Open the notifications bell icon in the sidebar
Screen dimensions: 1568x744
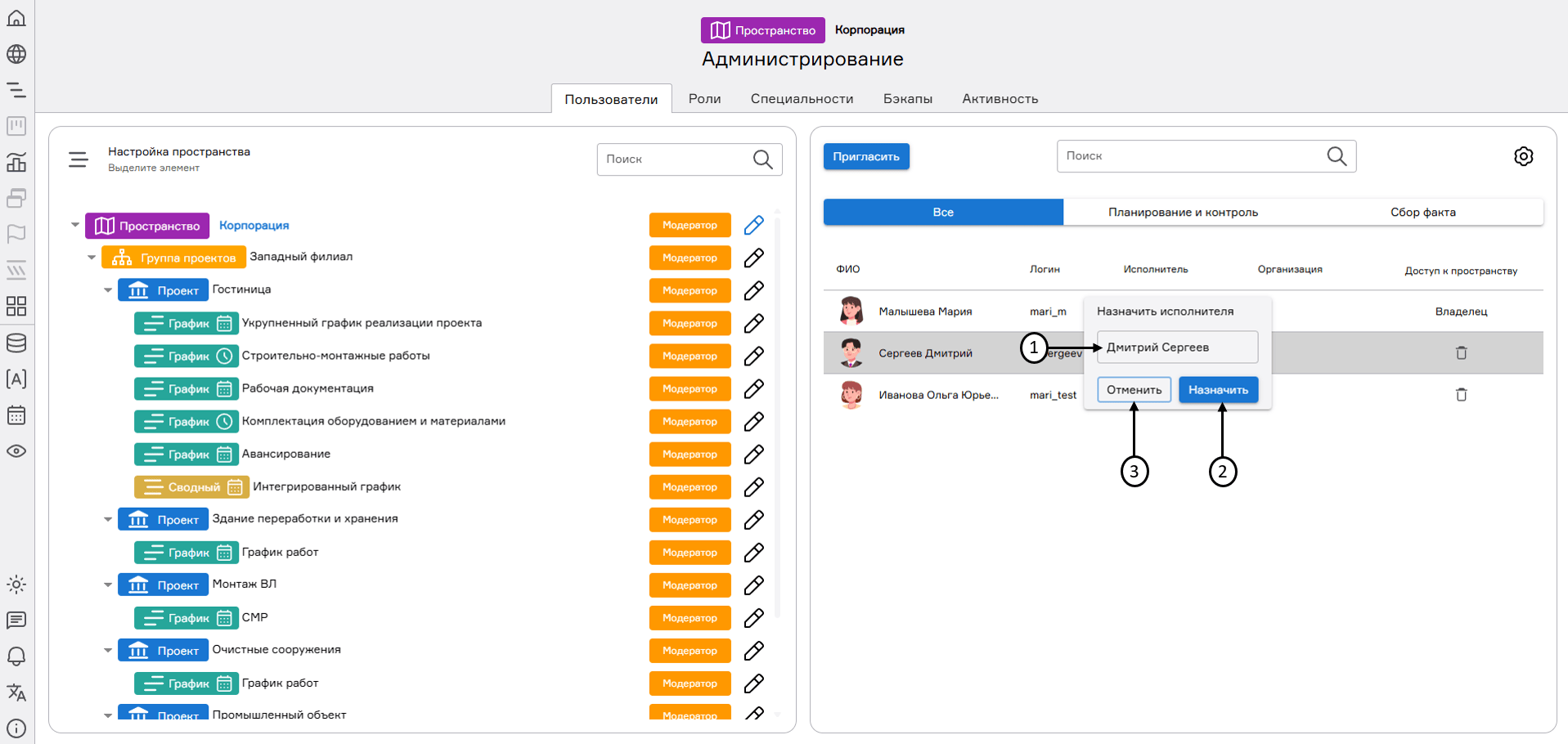click(x=16, y=657)
